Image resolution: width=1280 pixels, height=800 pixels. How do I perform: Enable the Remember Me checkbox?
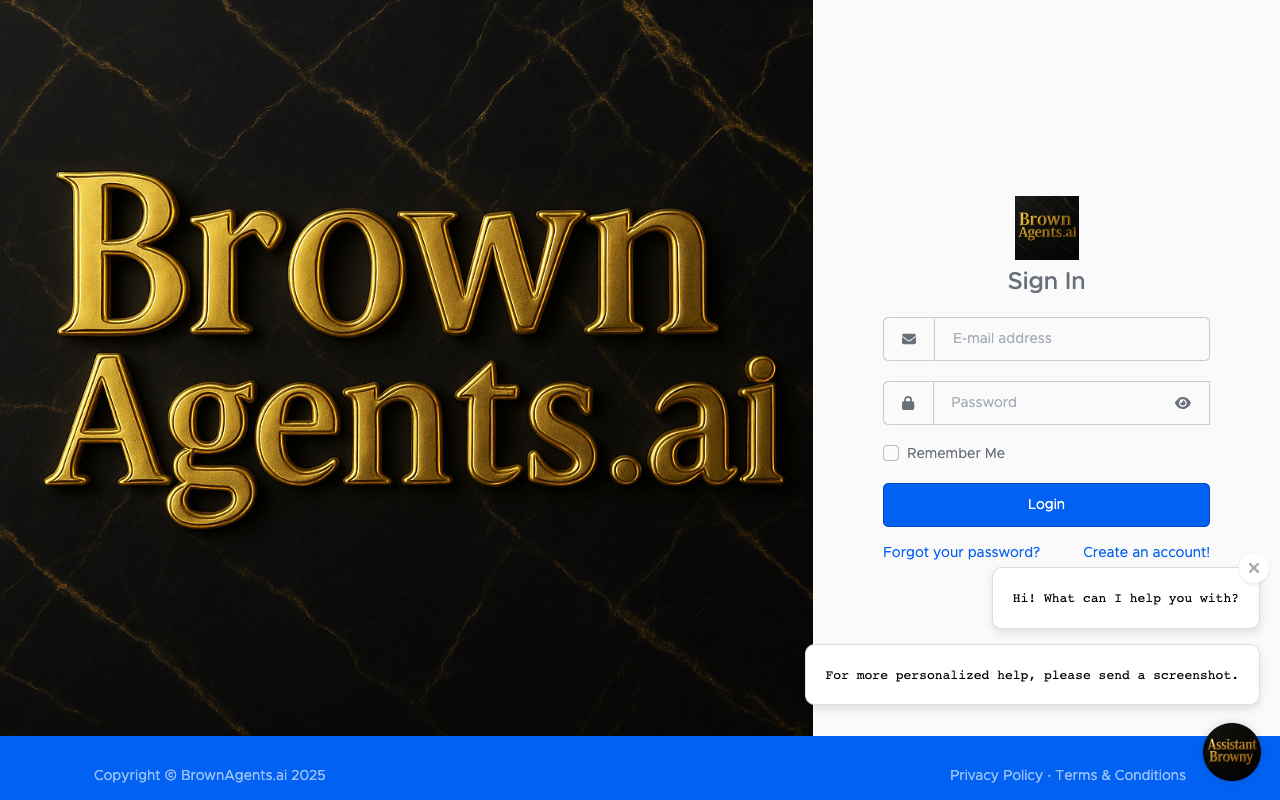pos(890,453)
